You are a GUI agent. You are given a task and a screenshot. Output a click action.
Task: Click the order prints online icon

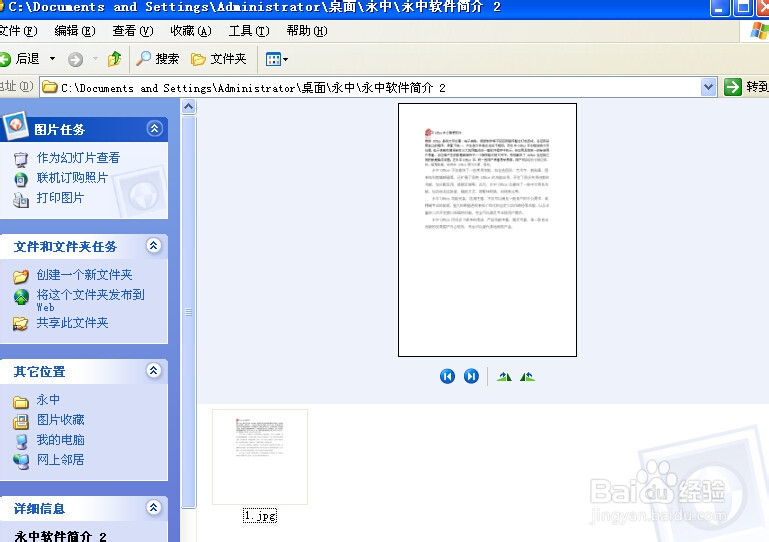tap(21, 180)
